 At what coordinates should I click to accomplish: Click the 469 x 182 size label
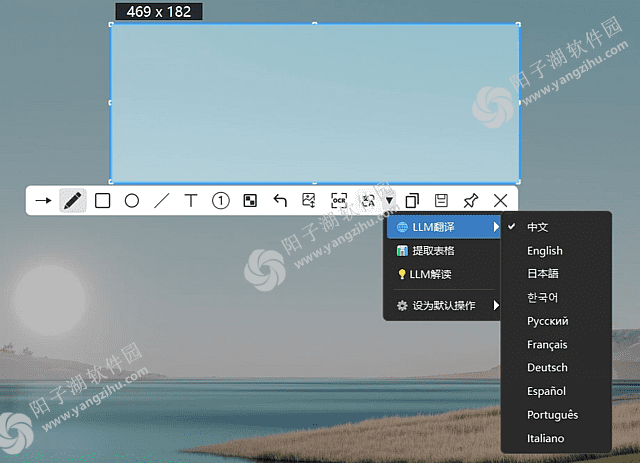click(159, 11)
